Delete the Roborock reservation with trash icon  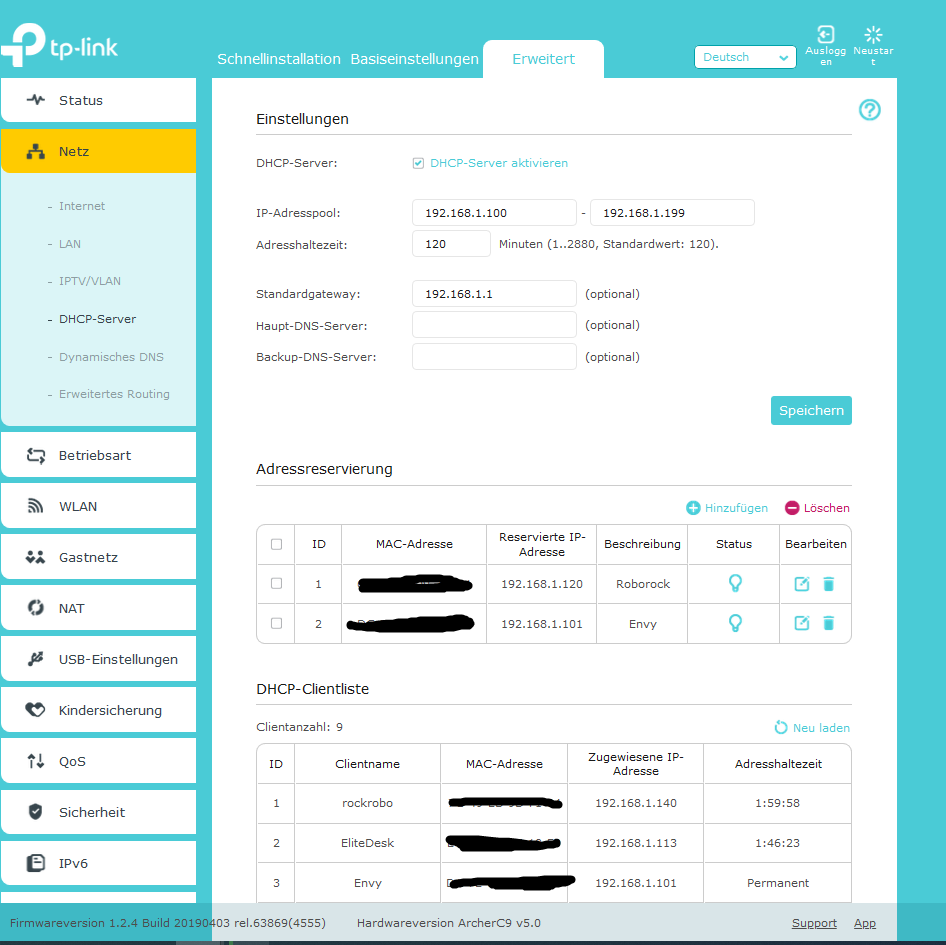828,584
